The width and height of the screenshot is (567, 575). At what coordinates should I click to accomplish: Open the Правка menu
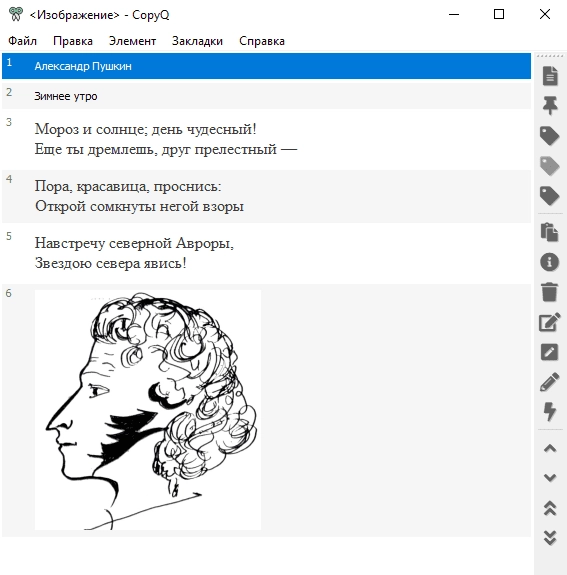pyautogui.click(x=73, y=41)
